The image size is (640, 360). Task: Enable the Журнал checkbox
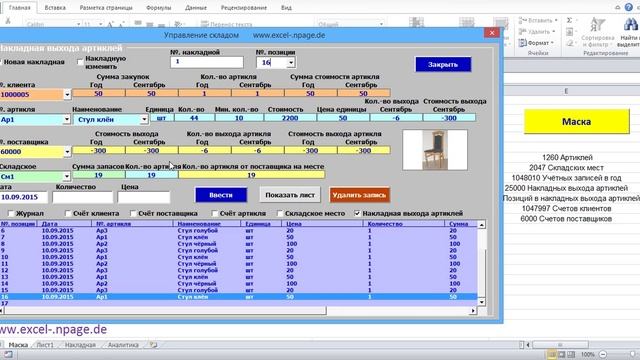11,213
